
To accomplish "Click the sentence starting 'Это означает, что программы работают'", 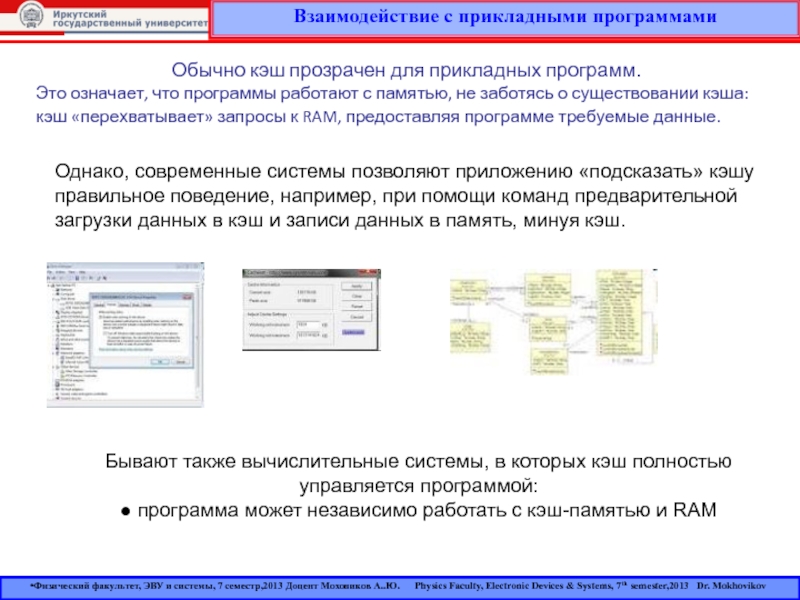I will click(x=392, y=94).
